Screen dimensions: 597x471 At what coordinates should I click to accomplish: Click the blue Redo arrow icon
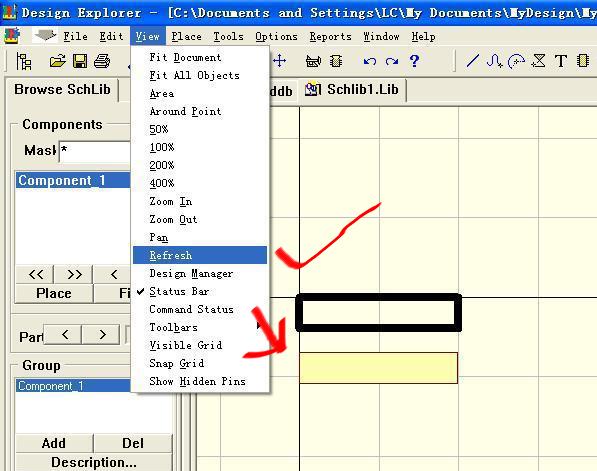pos(392,61)
